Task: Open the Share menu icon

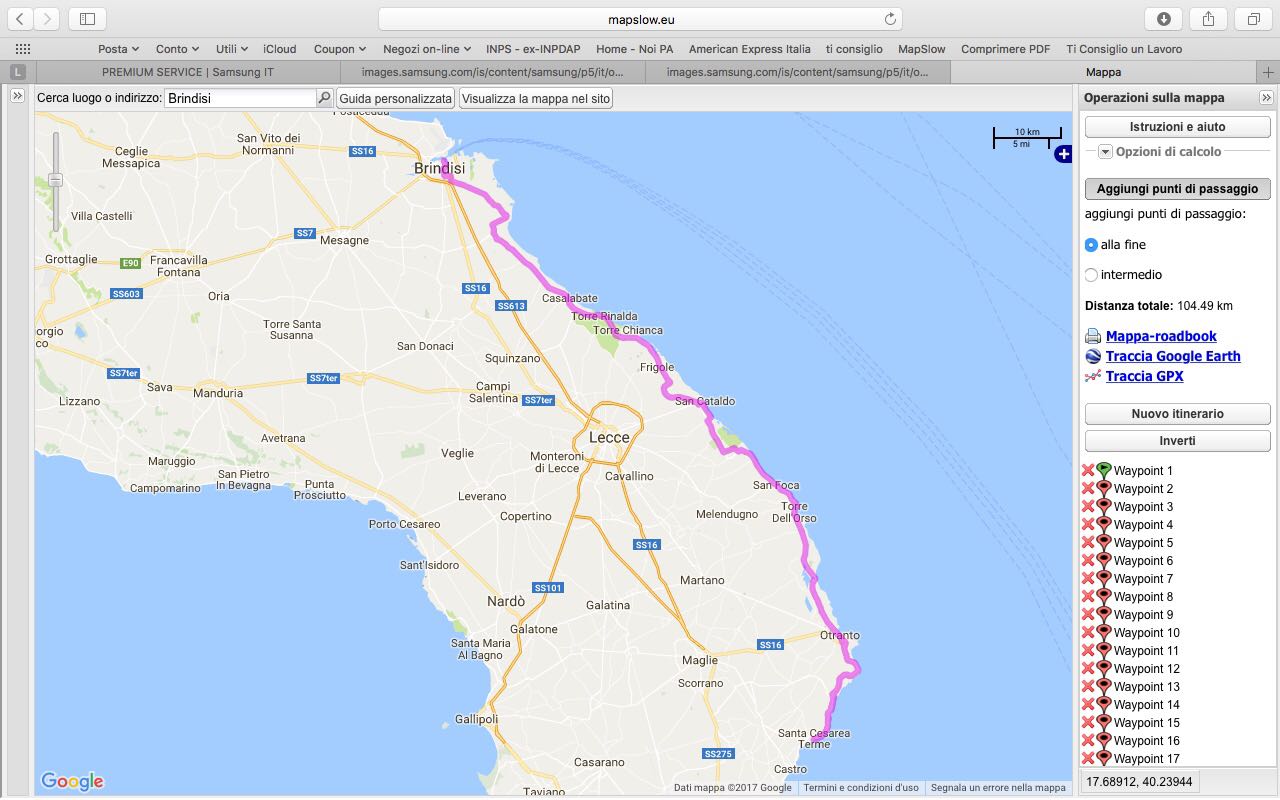Action: [1208, 19]
